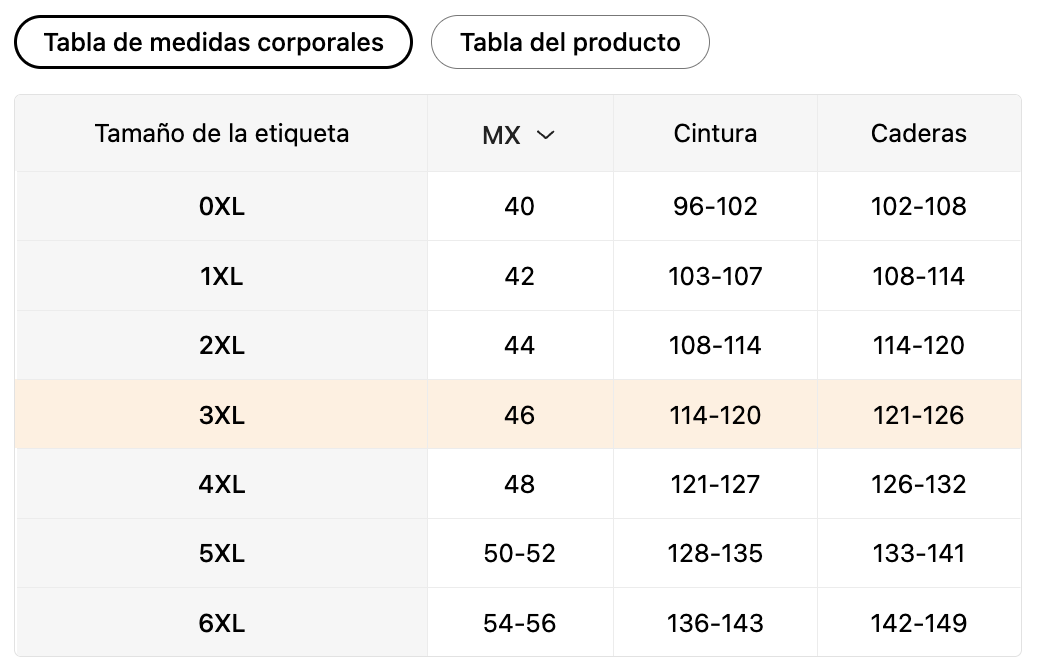Click the highlighted 3XL size label
This screenshot has height=670, width=1048.
click(x=221, y=415)
